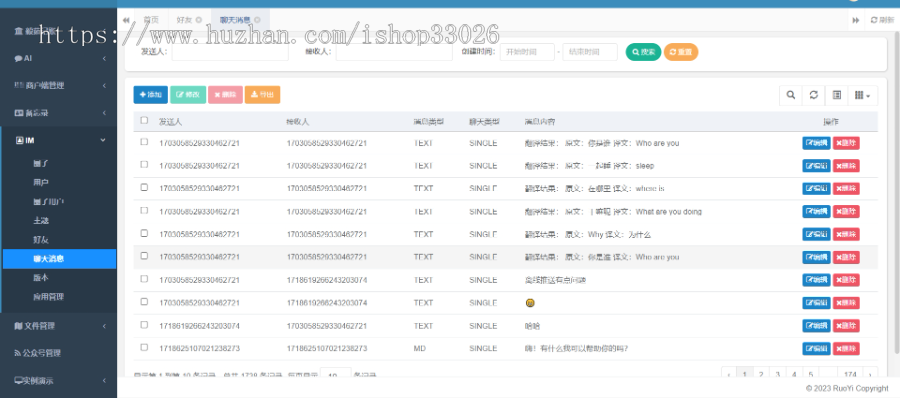Switch to the 好友 tab
The height and width of the screenshot is (398, 900).
coord(188,20)
